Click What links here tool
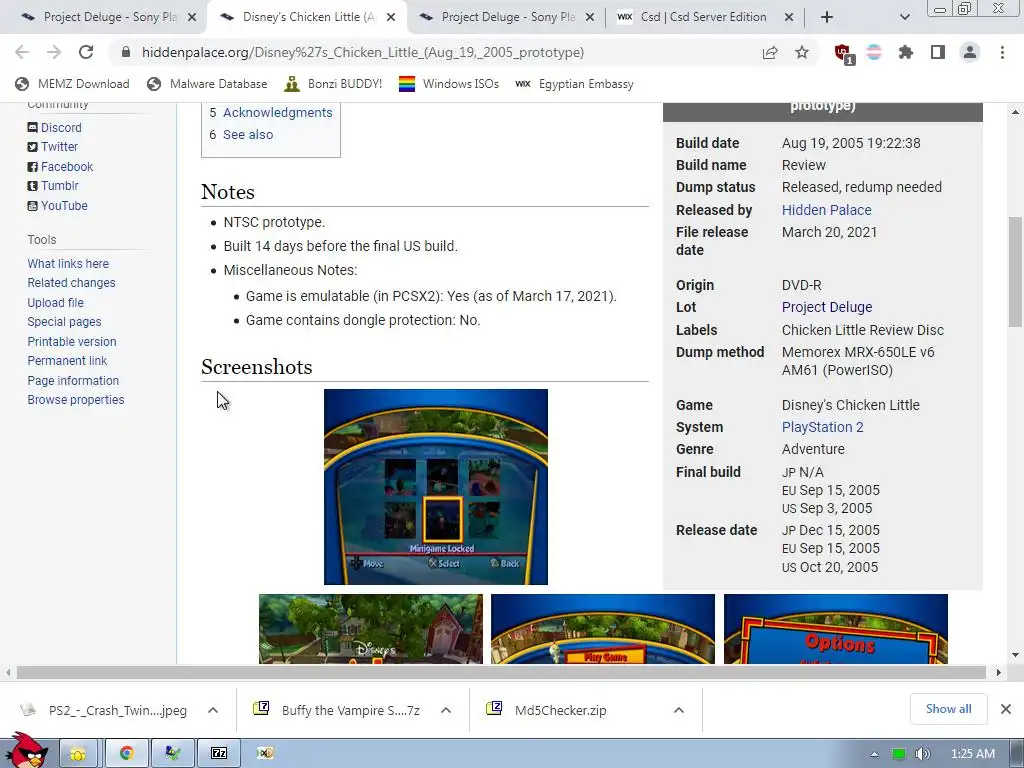 pos(68,263)
